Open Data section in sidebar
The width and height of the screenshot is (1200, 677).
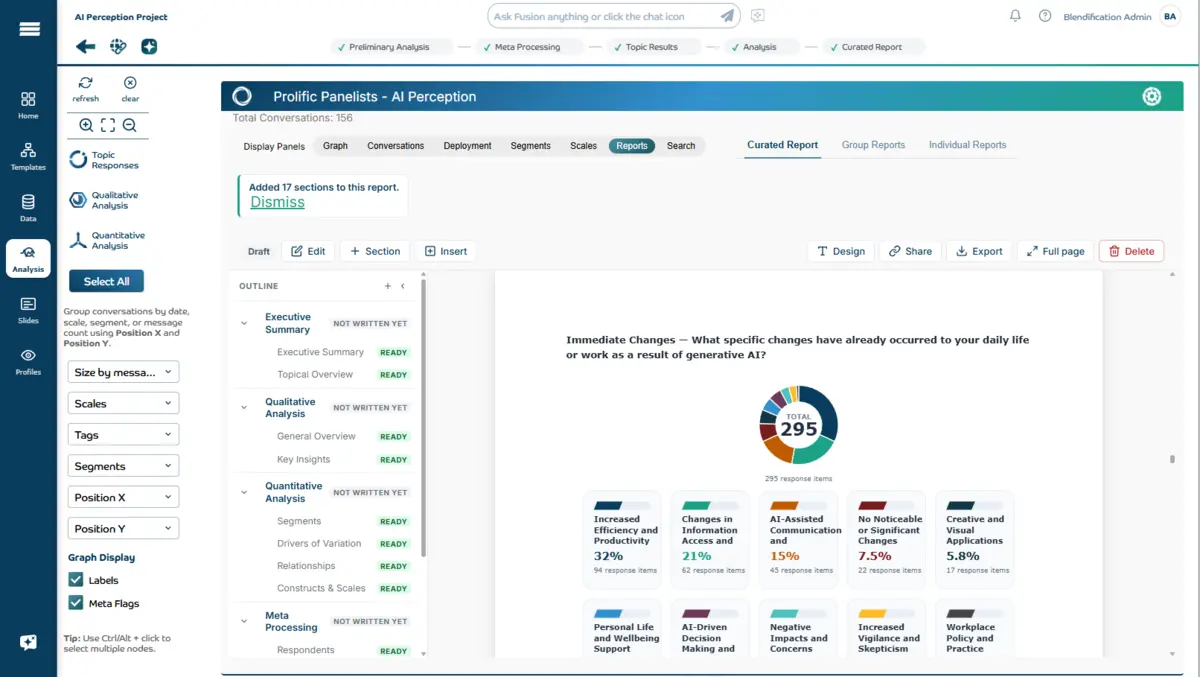point(28,207)
